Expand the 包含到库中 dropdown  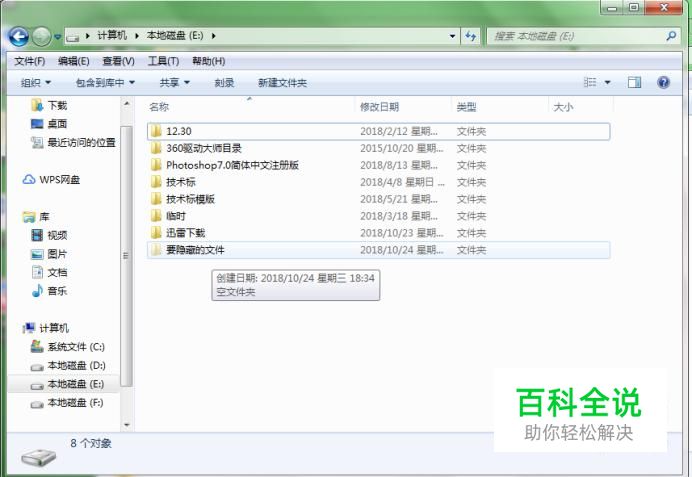point(105,83)
